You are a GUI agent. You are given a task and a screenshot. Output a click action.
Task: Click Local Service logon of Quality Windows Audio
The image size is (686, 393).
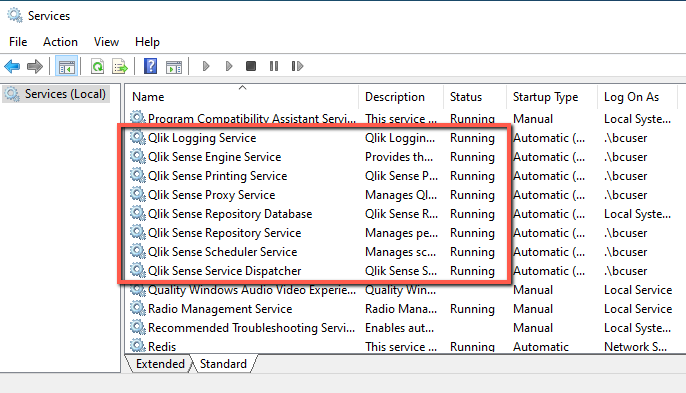tap(638, 290)
